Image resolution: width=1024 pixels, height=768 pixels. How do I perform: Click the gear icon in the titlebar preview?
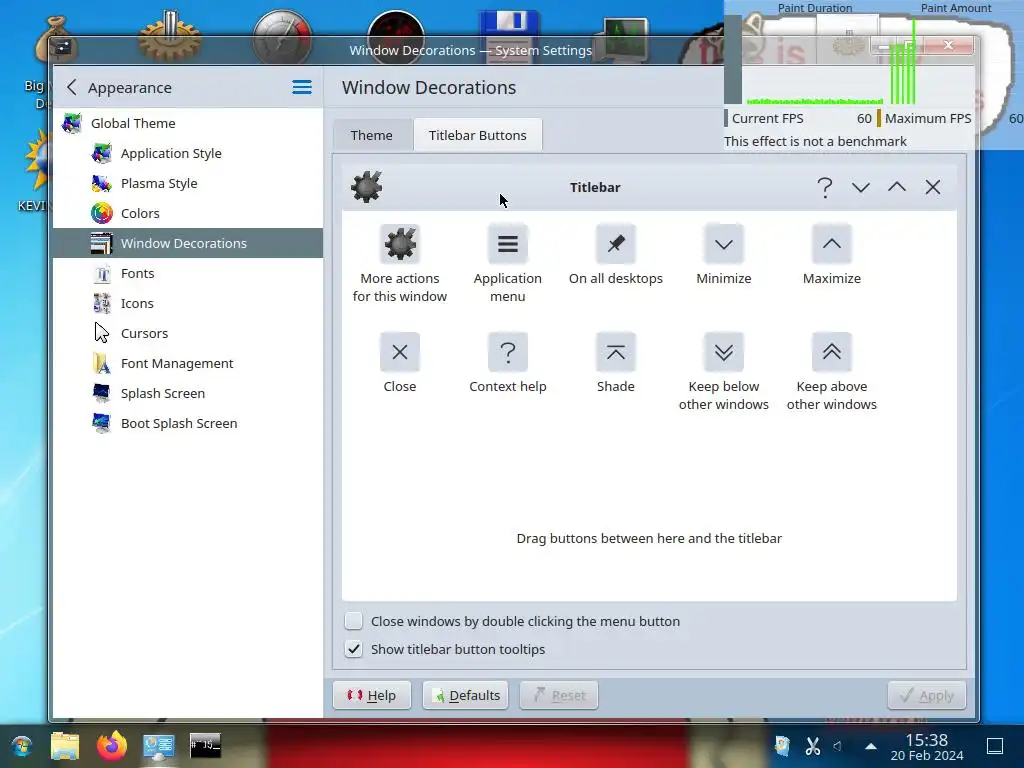(366, 187)
